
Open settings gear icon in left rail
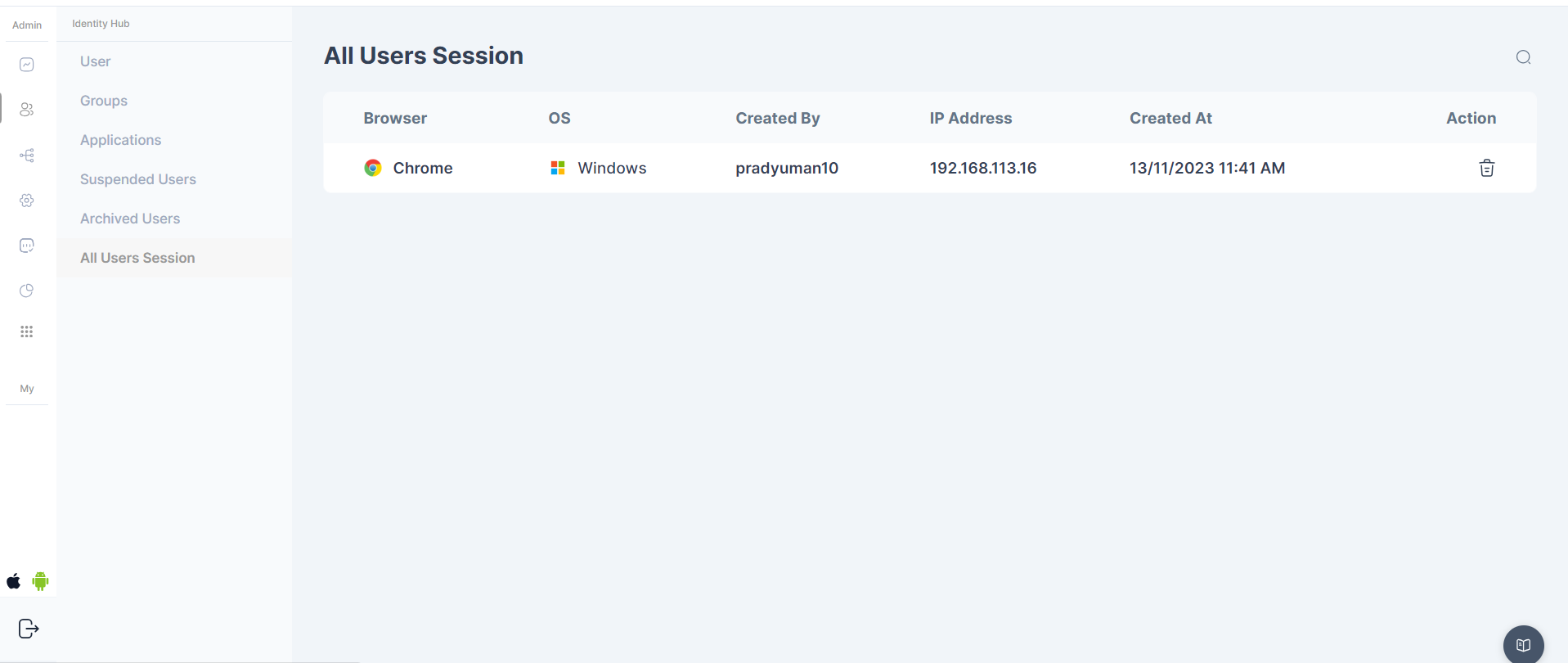coord(27,201)
